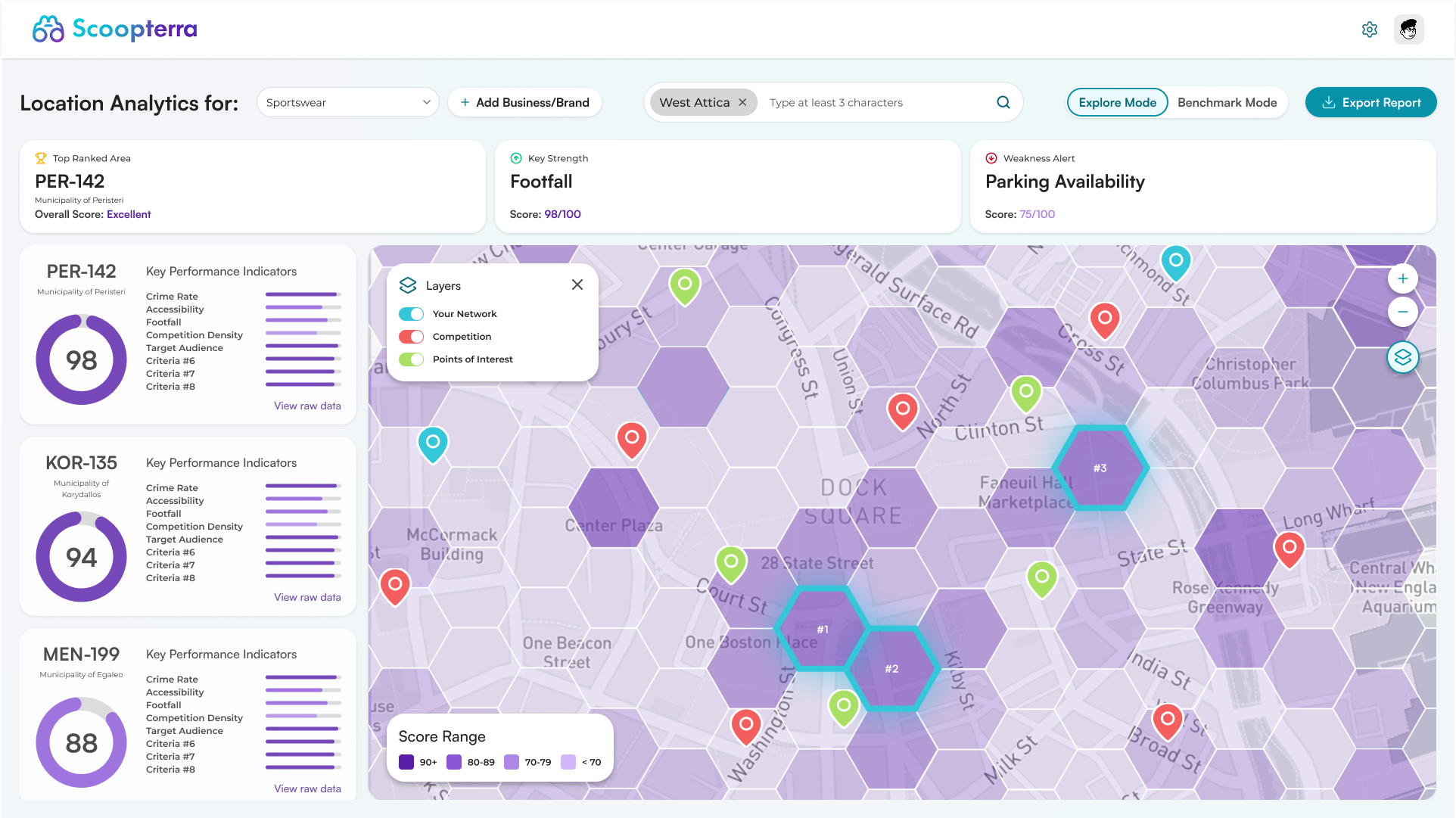Click the MEN-199 score ring showing 88
Screen dimensions: 1456x818
(81, 743)
